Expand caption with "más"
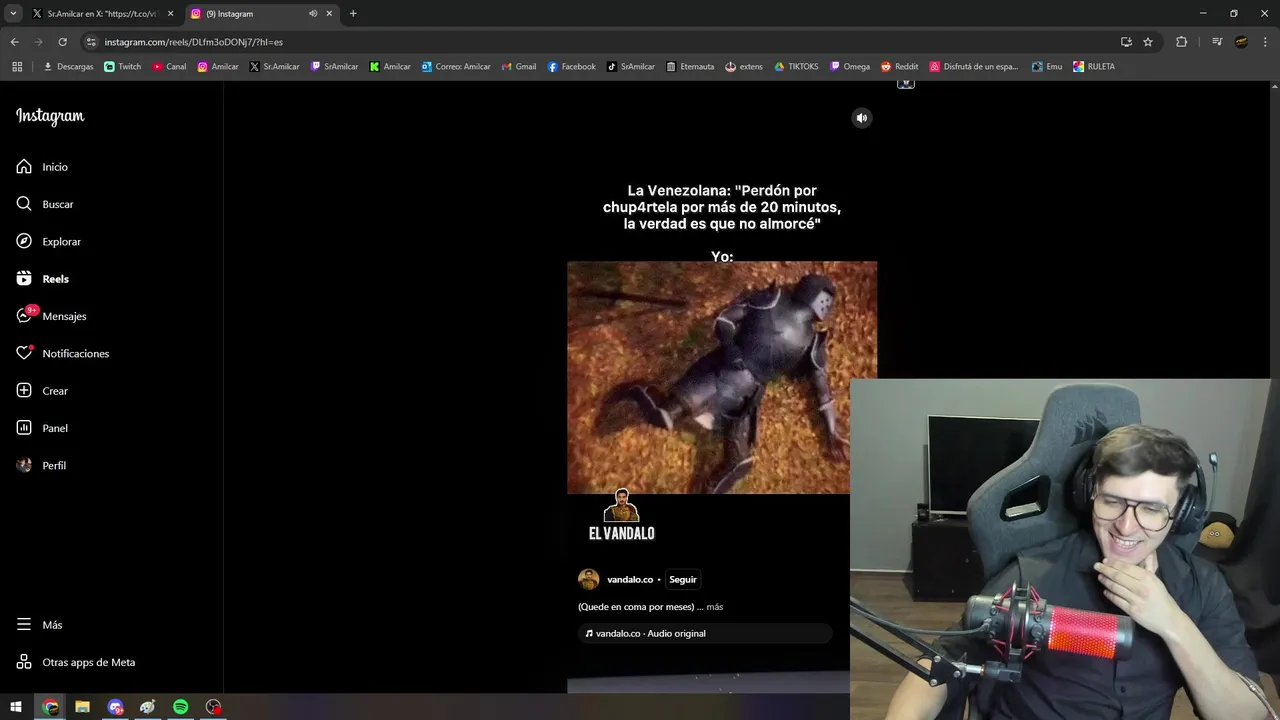 [x=715, y=607]
